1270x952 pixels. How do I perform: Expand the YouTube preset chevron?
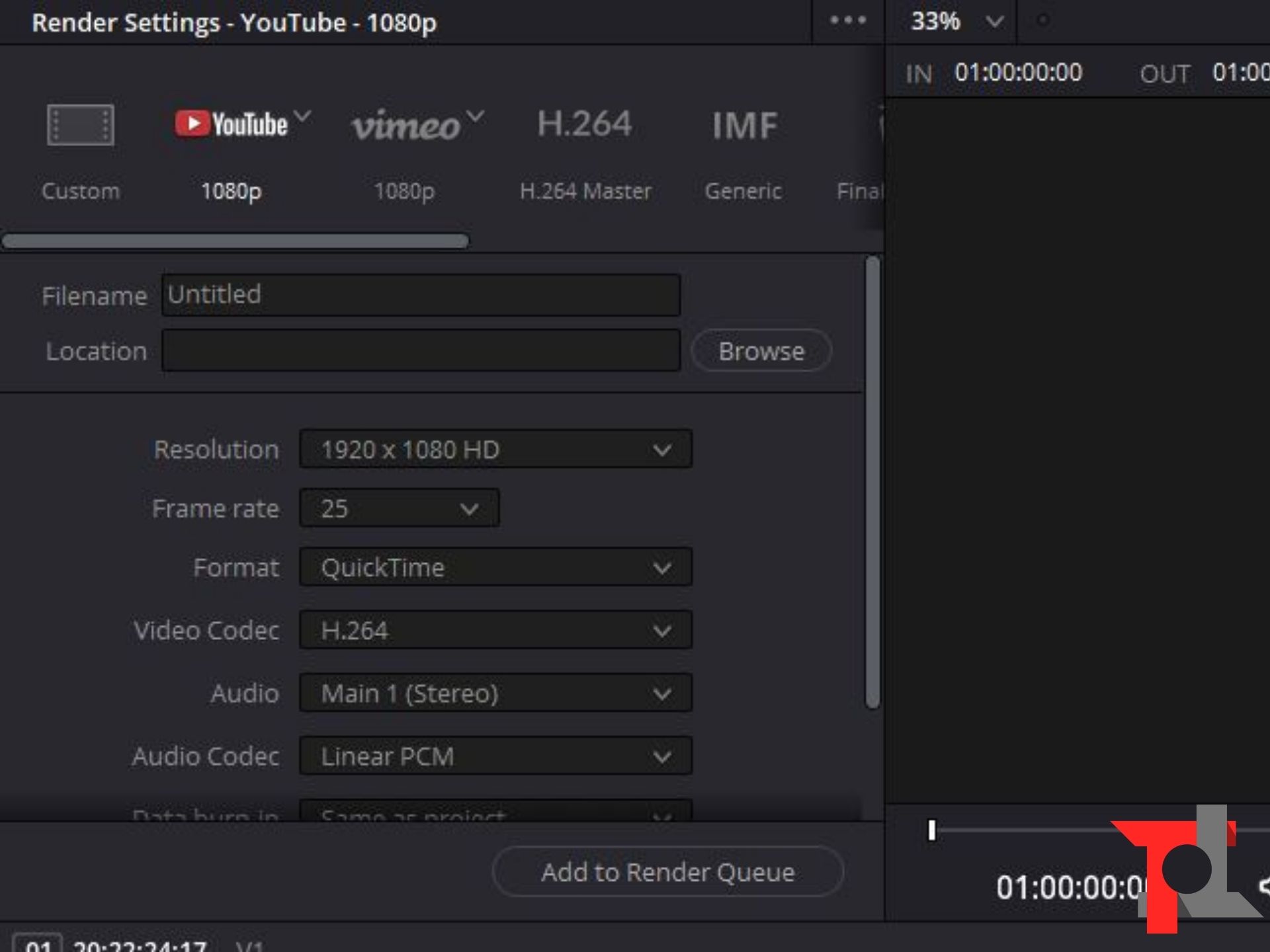click(303, 116)
